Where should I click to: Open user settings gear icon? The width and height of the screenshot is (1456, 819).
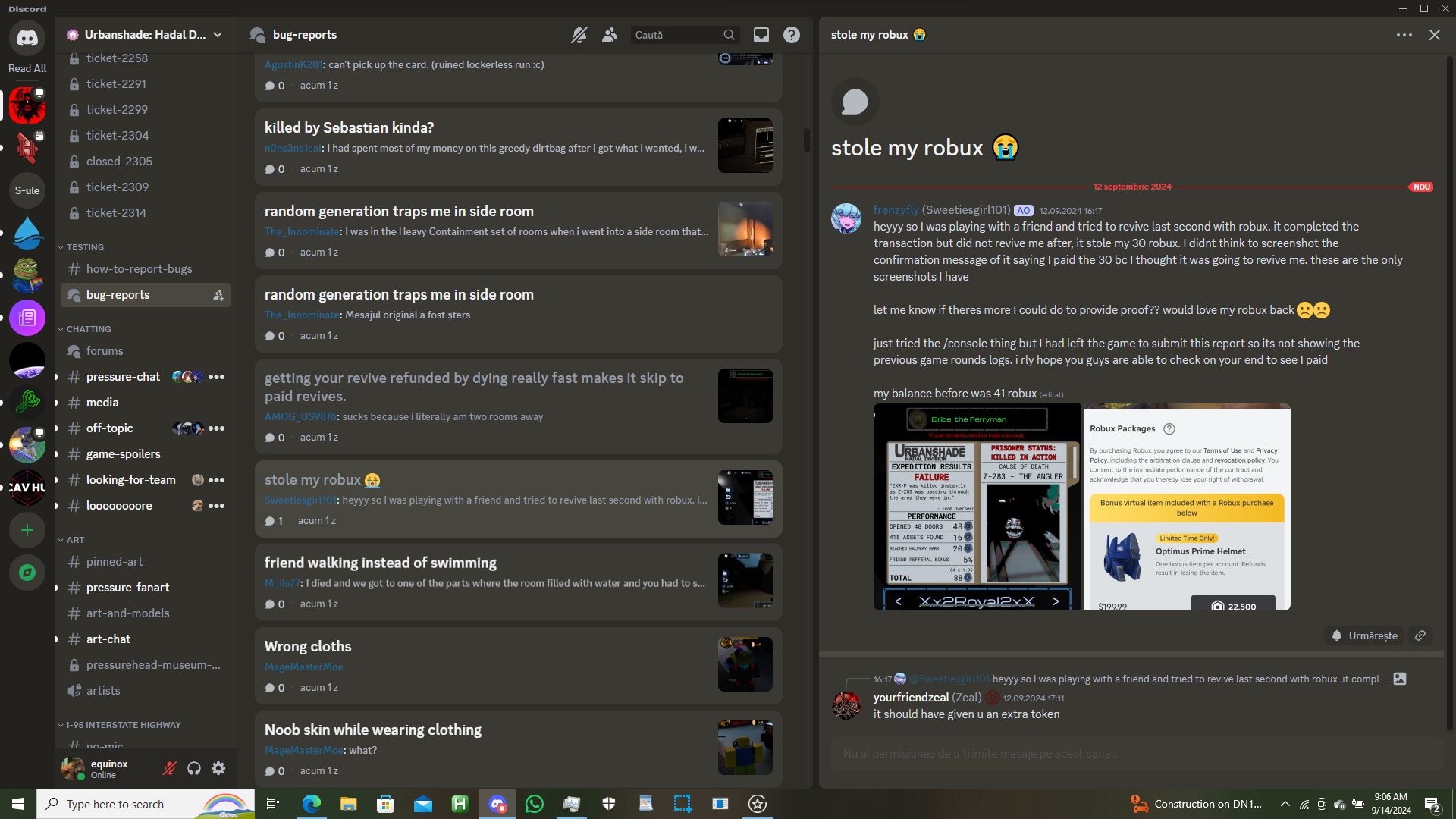(x=218, y=768)
